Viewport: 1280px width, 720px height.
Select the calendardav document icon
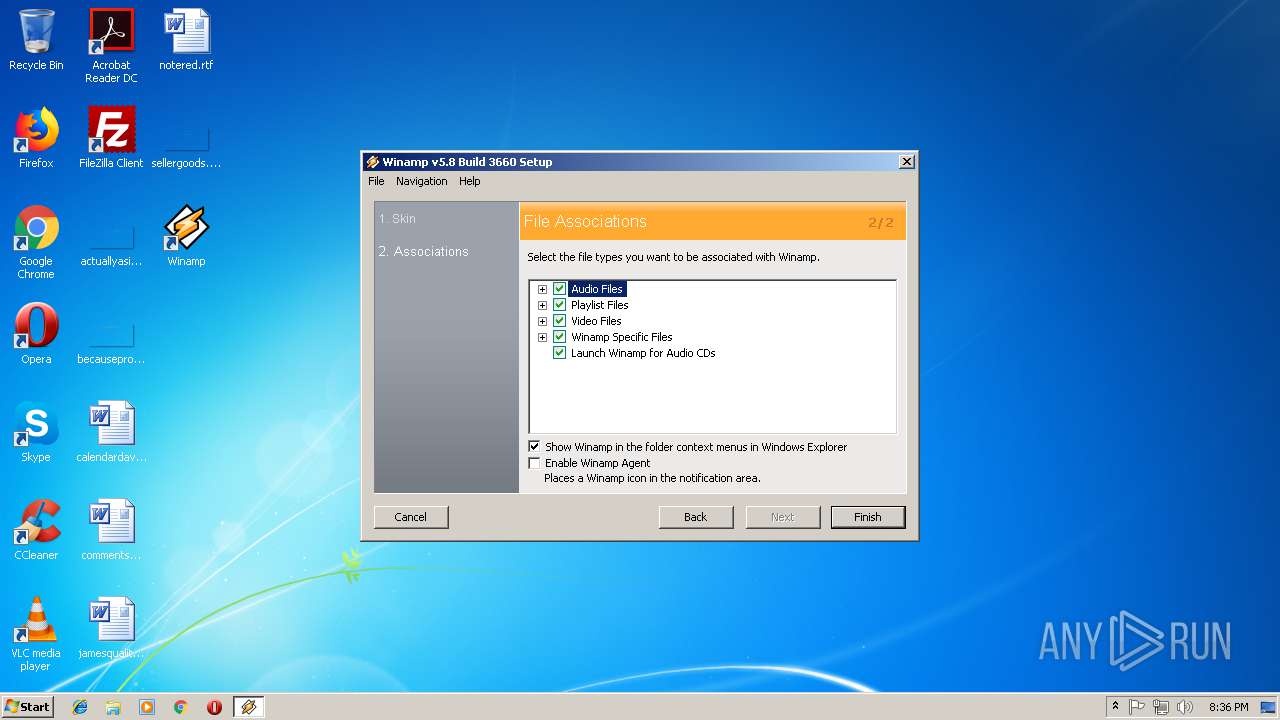111,432
